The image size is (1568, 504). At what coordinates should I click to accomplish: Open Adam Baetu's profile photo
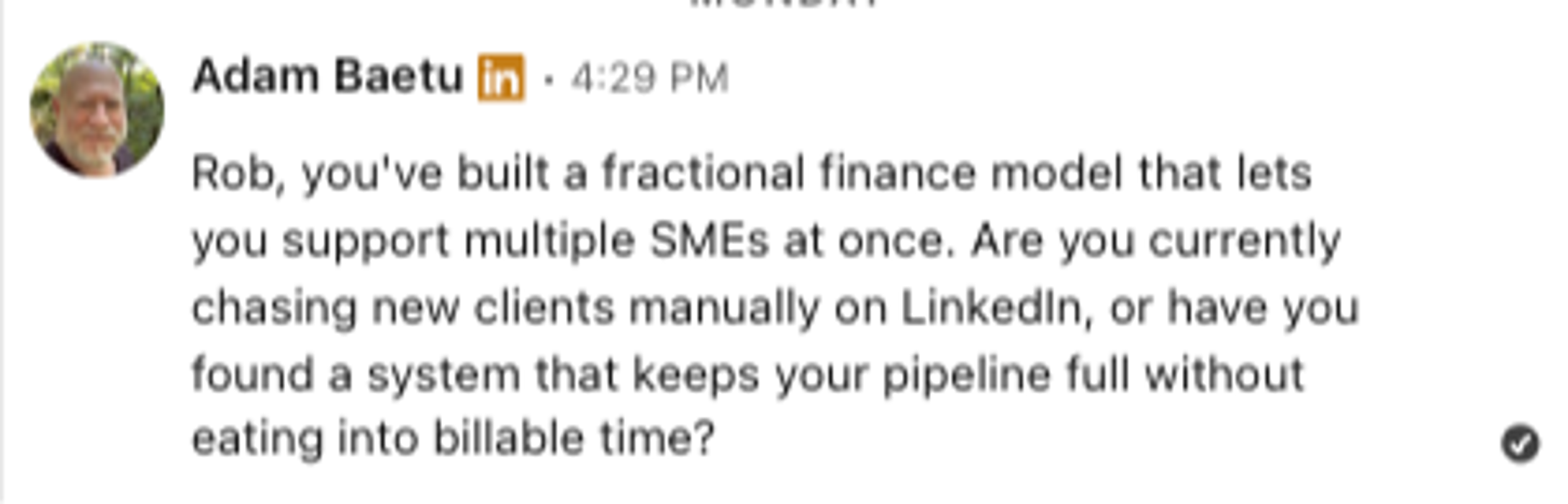pos(96,109)
